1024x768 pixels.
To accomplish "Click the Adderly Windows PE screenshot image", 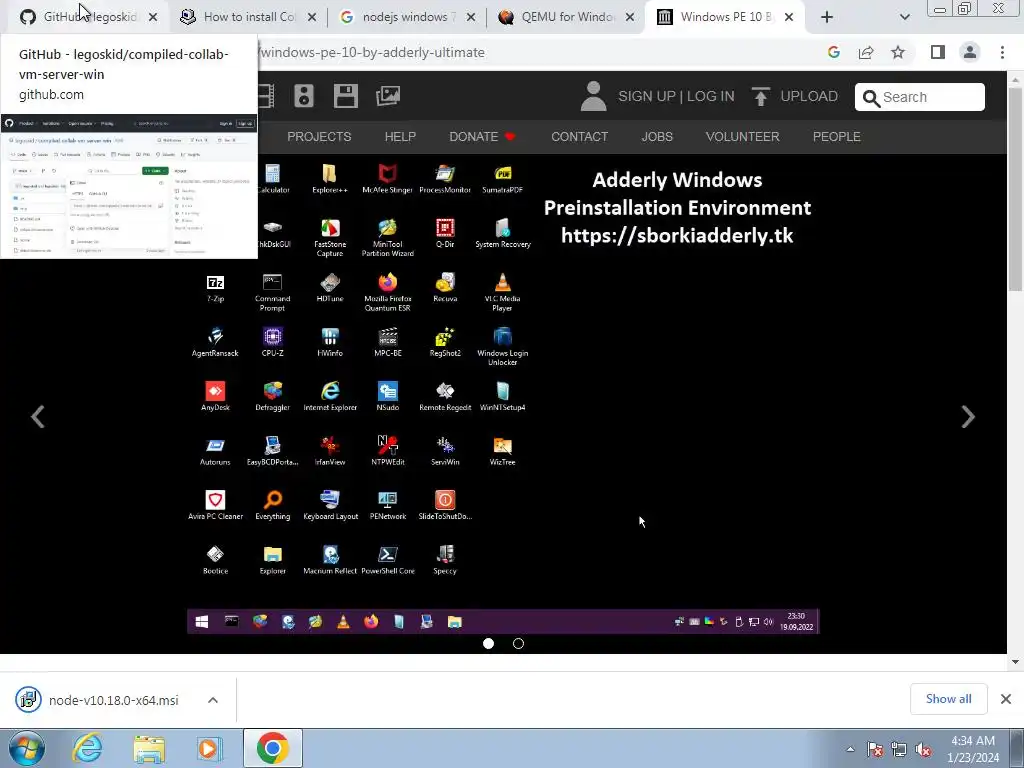I will coord(503,394).
